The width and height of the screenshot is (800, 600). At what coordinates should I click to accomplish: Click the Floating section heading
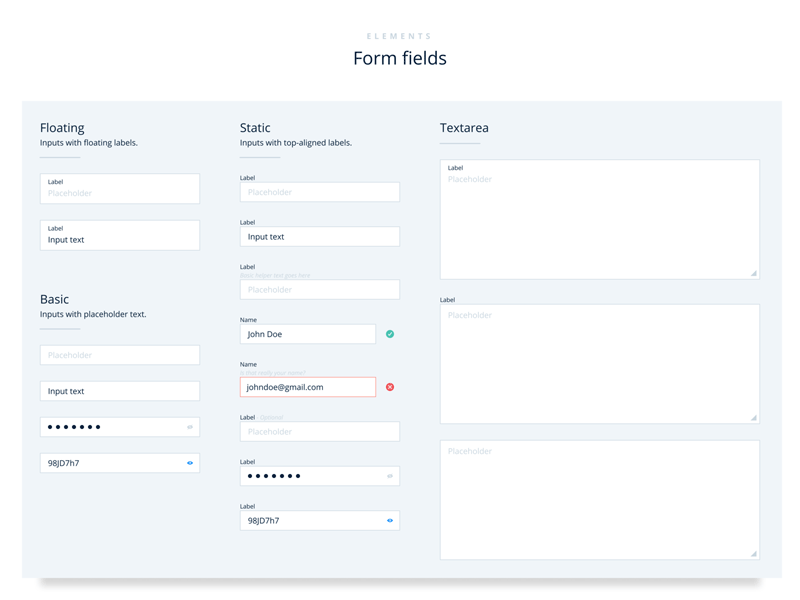click(x=62, y=127)
